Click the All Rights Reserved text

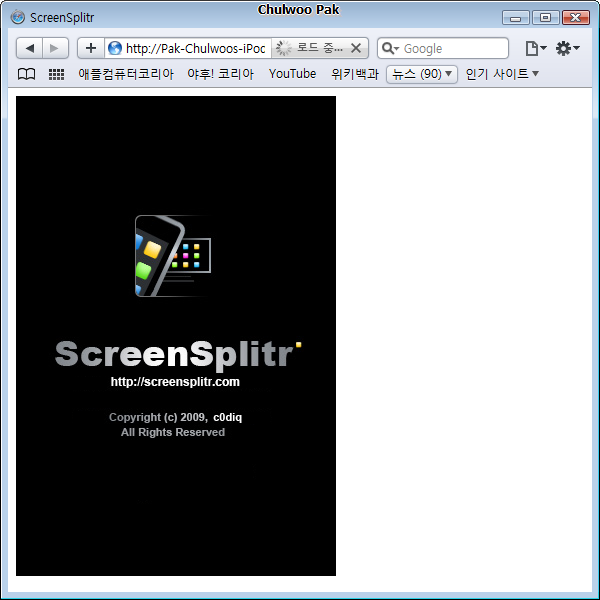click(173, 432)
